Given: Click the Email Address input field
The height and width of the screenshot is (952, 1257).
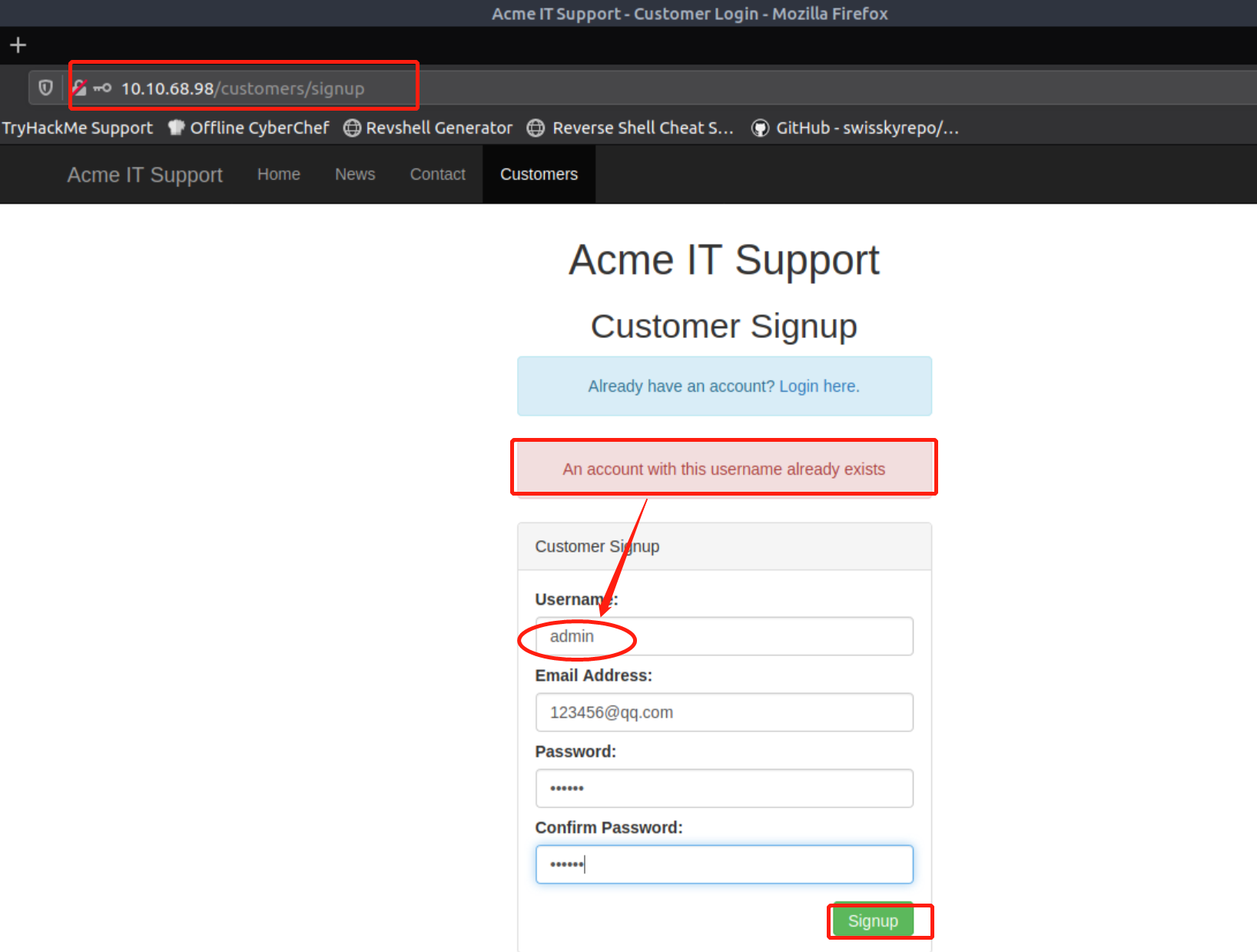Looking at the screenshot, I should [724, 712].
